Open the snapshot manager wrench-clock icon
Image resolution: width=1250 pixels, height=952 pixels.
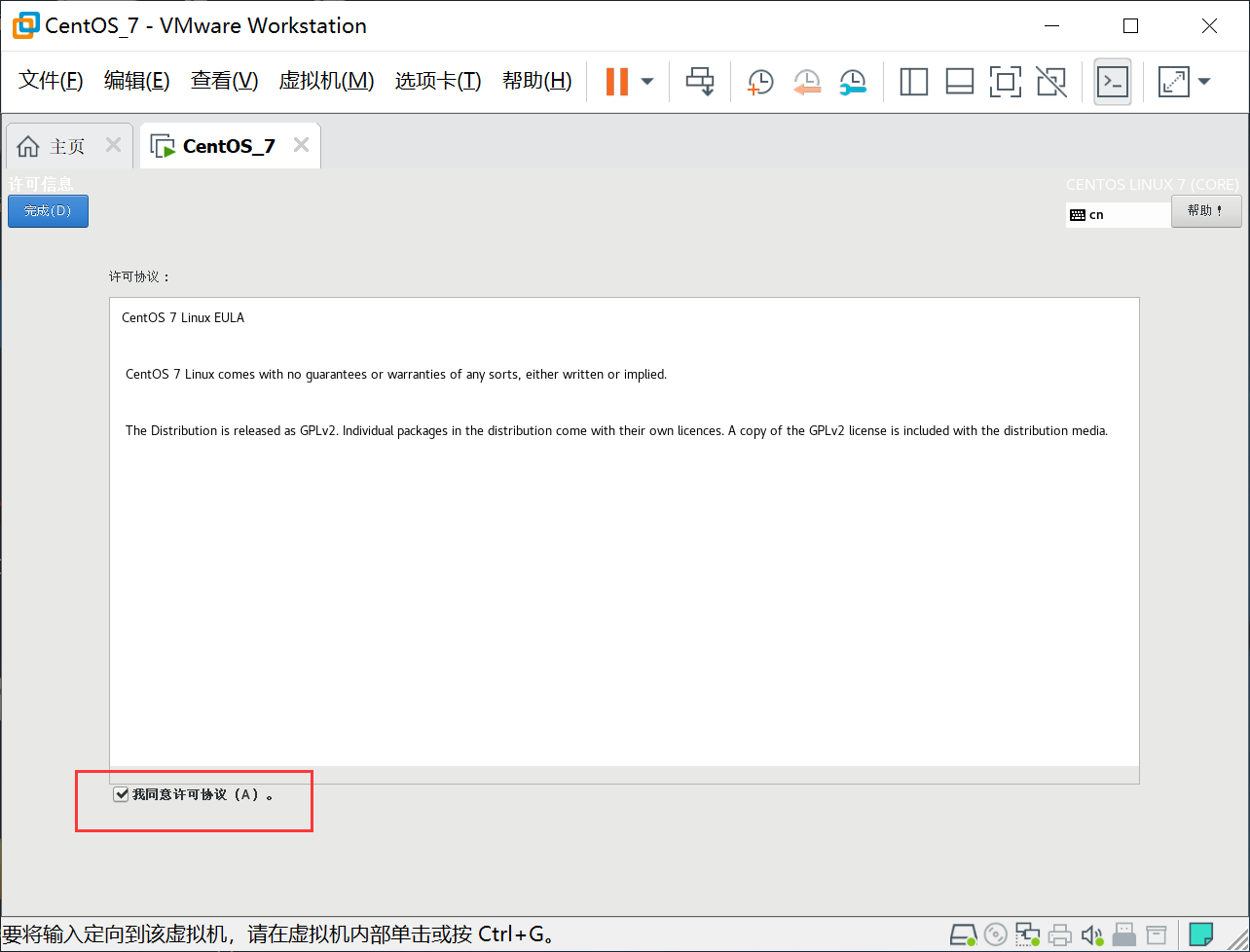(853, 82)
